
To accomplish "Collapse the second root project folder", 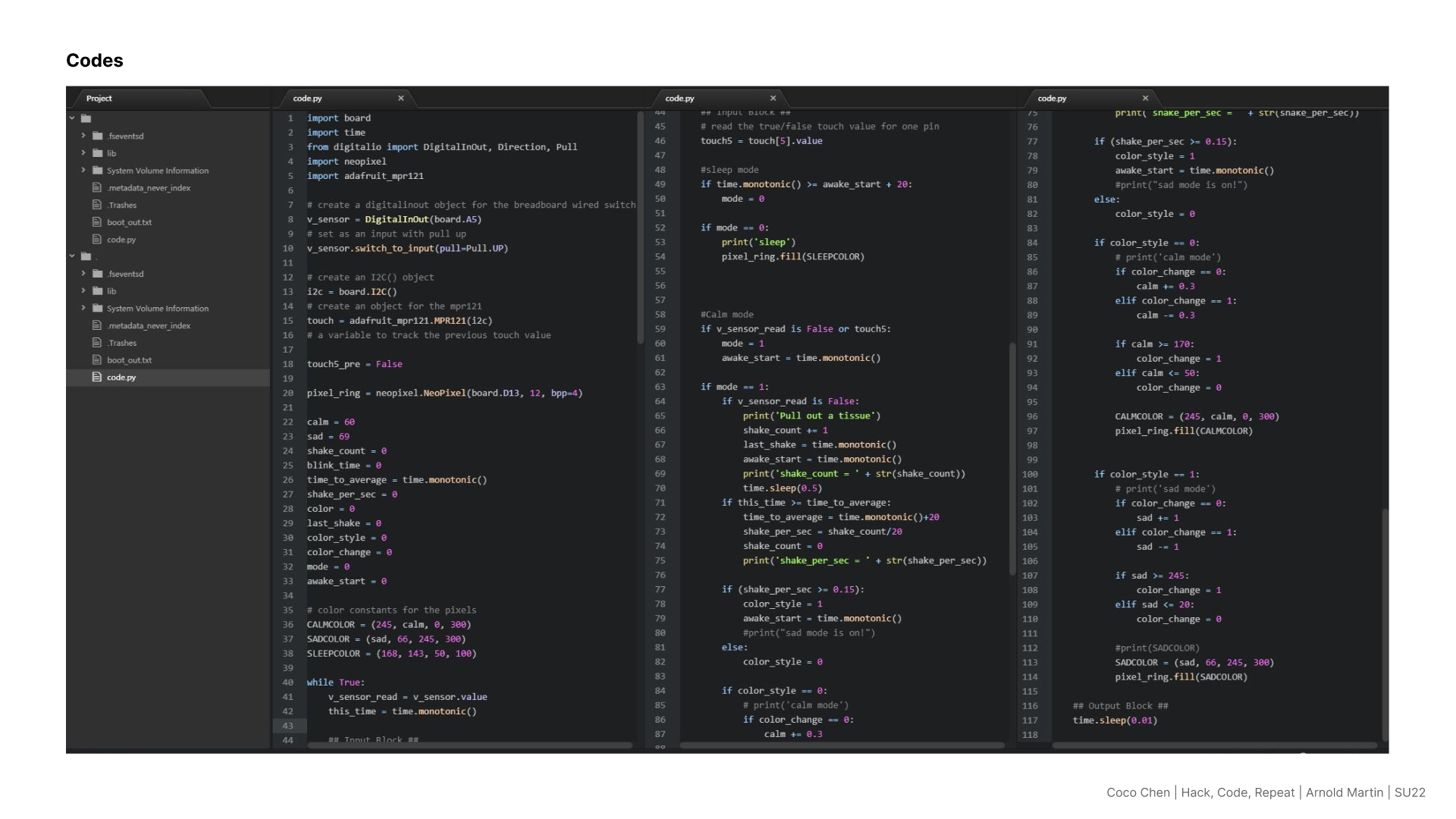I will [73, 256].
